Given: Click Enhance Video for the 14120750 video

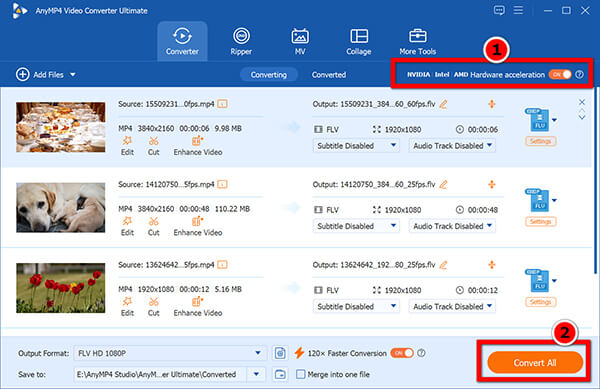Looking at the screenshot, I should tap(198, 226).
